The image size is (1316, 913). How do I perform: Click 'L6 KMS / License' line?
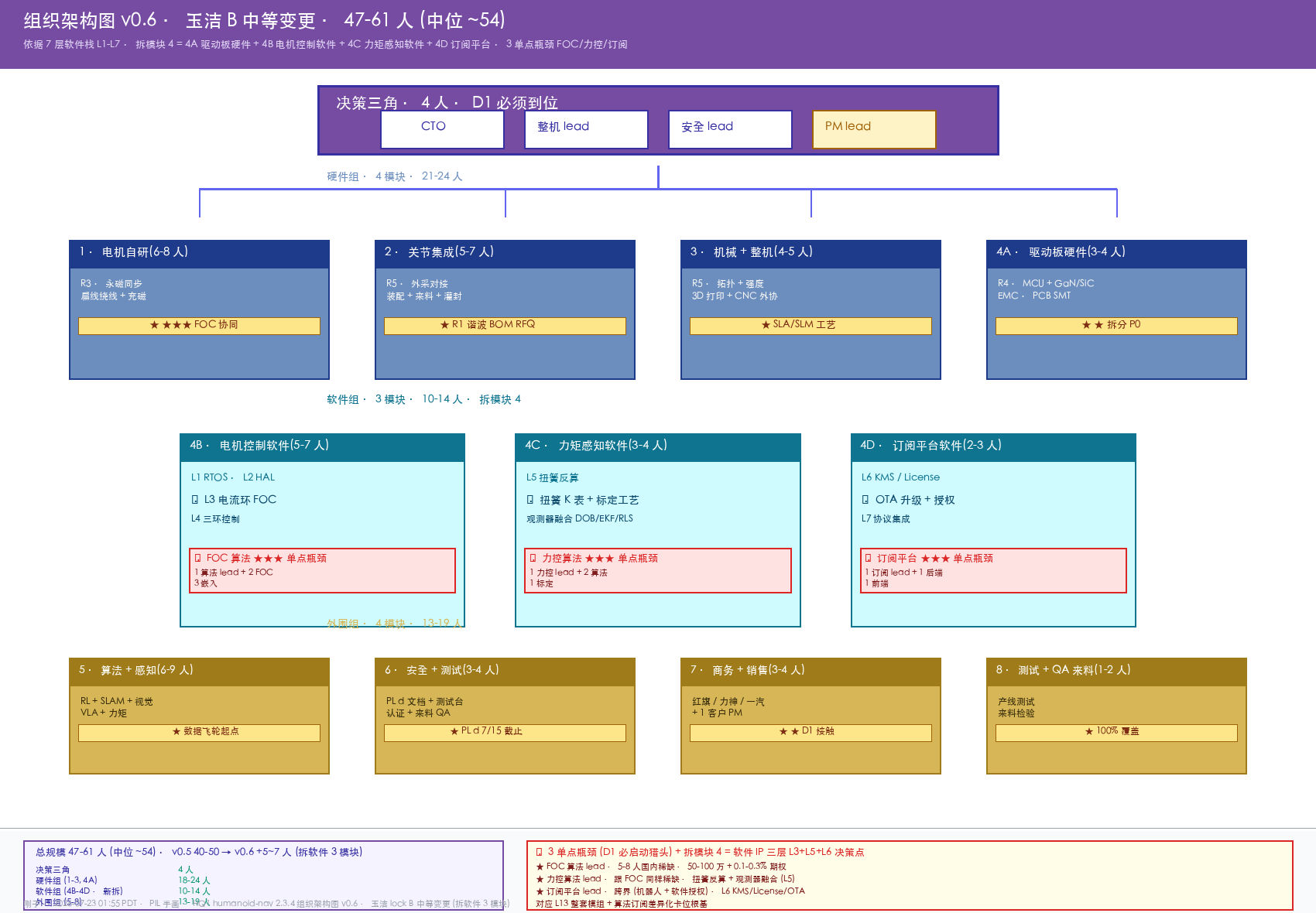900,477
